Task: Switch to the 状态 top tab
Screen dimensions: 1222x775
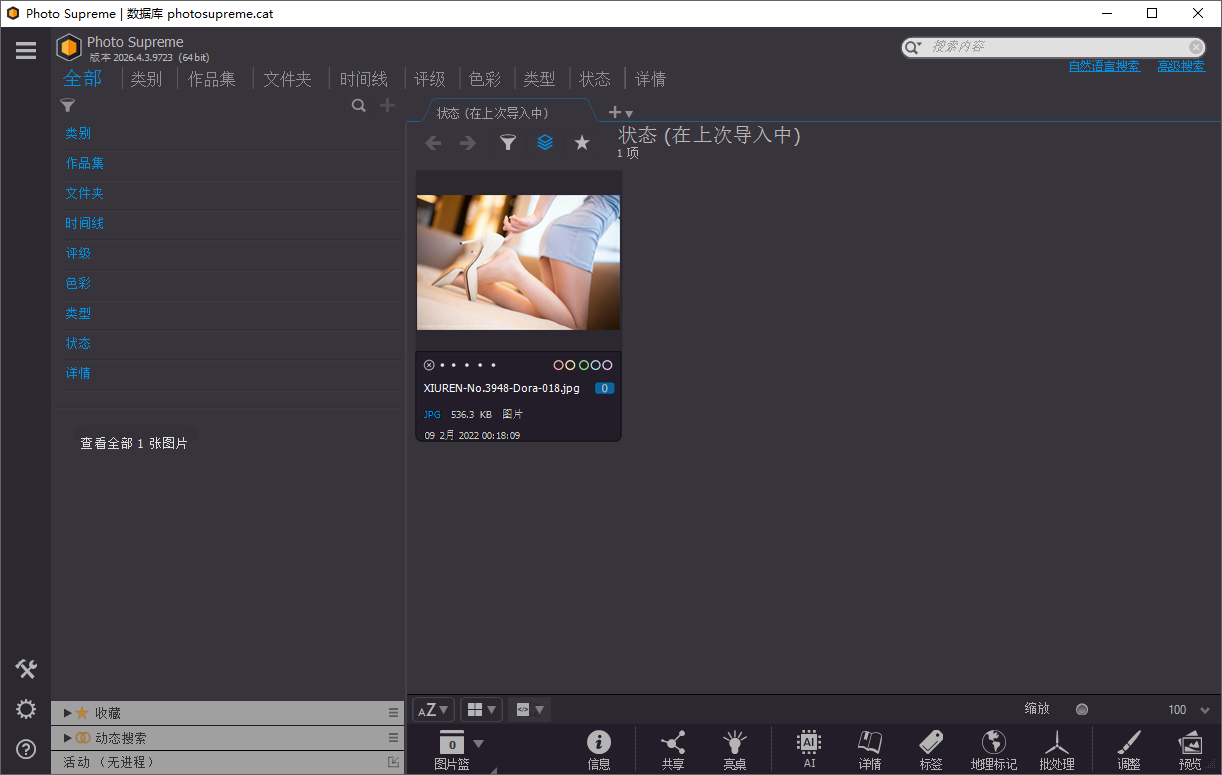Action: click(x=595, y=79)
